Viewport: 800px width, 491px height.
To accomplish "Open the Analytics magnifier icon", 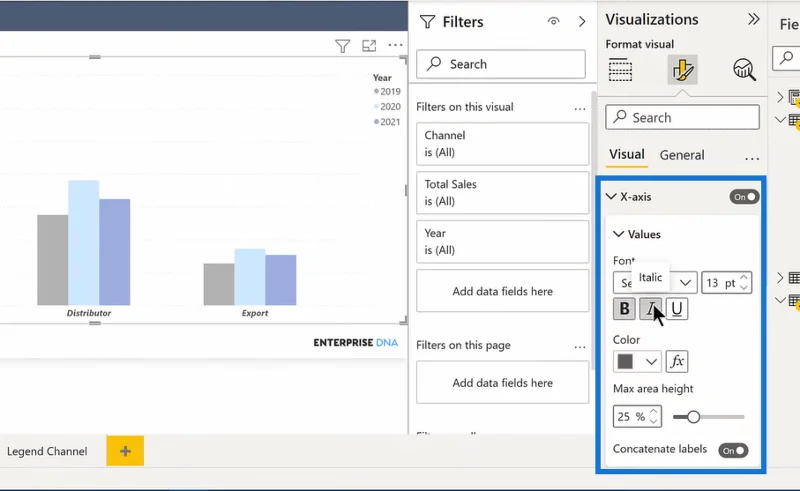I will [744, 69].
